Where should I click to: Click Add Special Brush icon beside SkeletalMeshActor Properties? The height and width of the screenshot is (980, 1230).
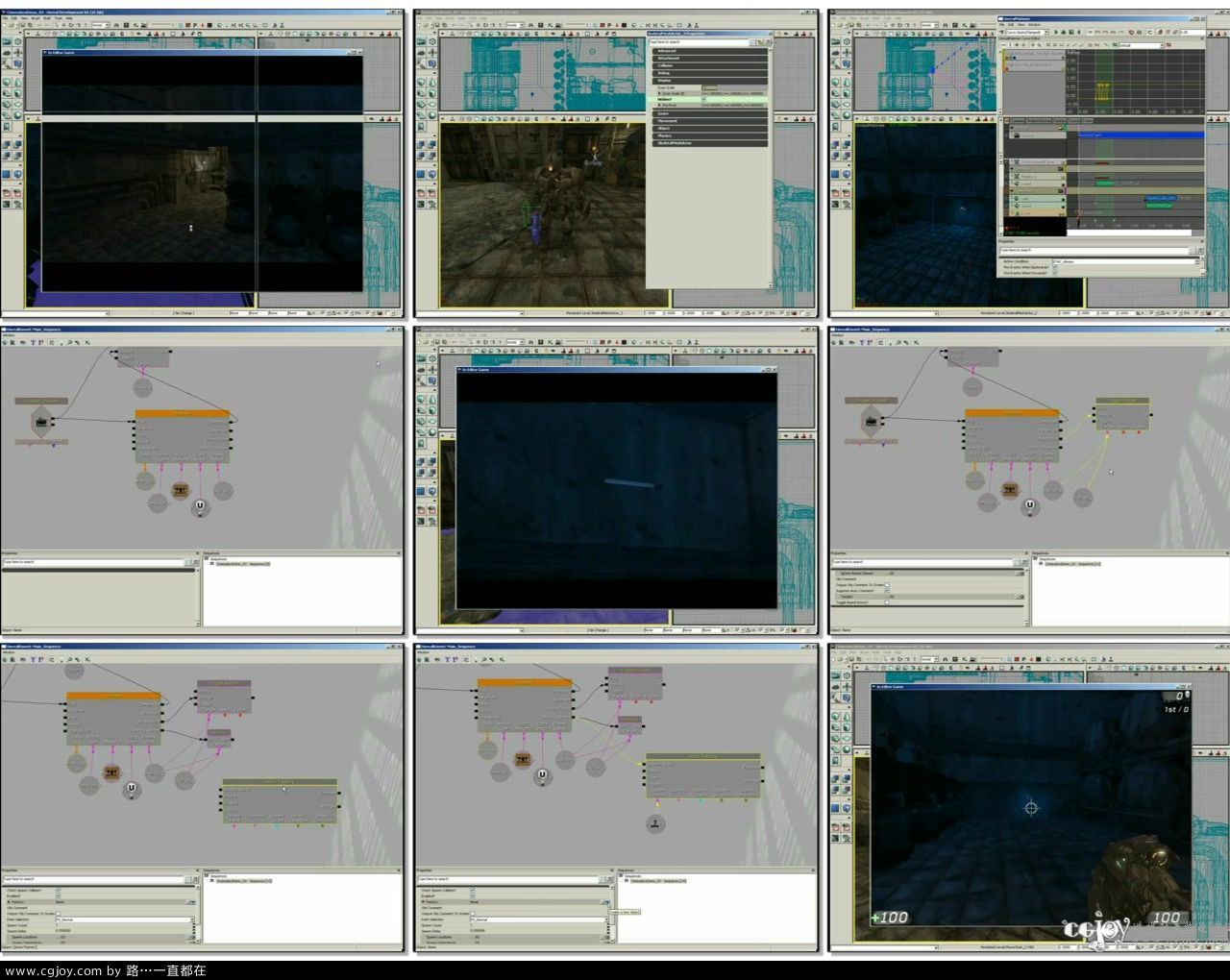point(421,174)
